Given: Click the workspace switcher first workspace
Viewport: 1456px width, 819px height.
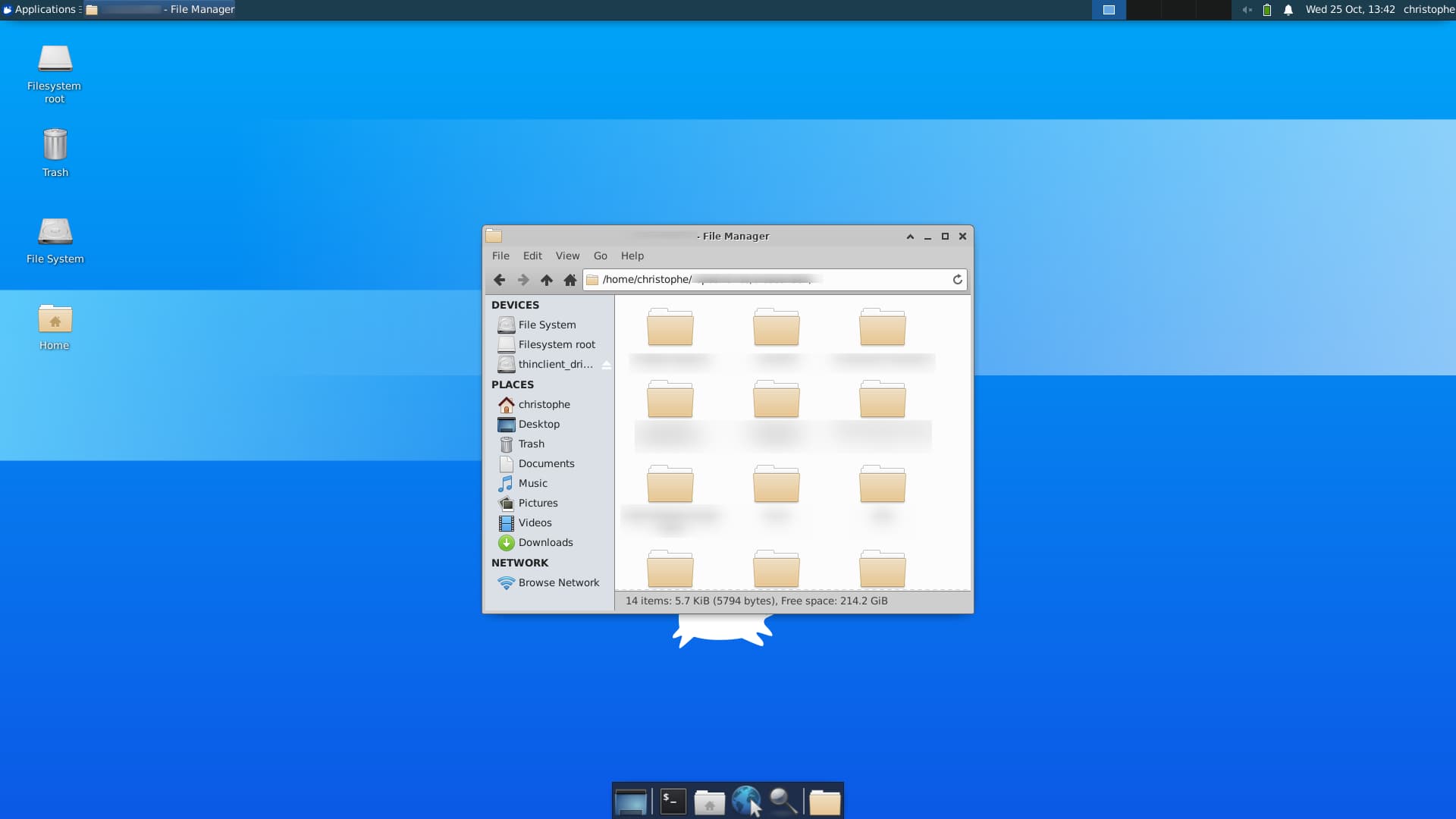Looking at the screenshot, I should [x=1109, y=10].
